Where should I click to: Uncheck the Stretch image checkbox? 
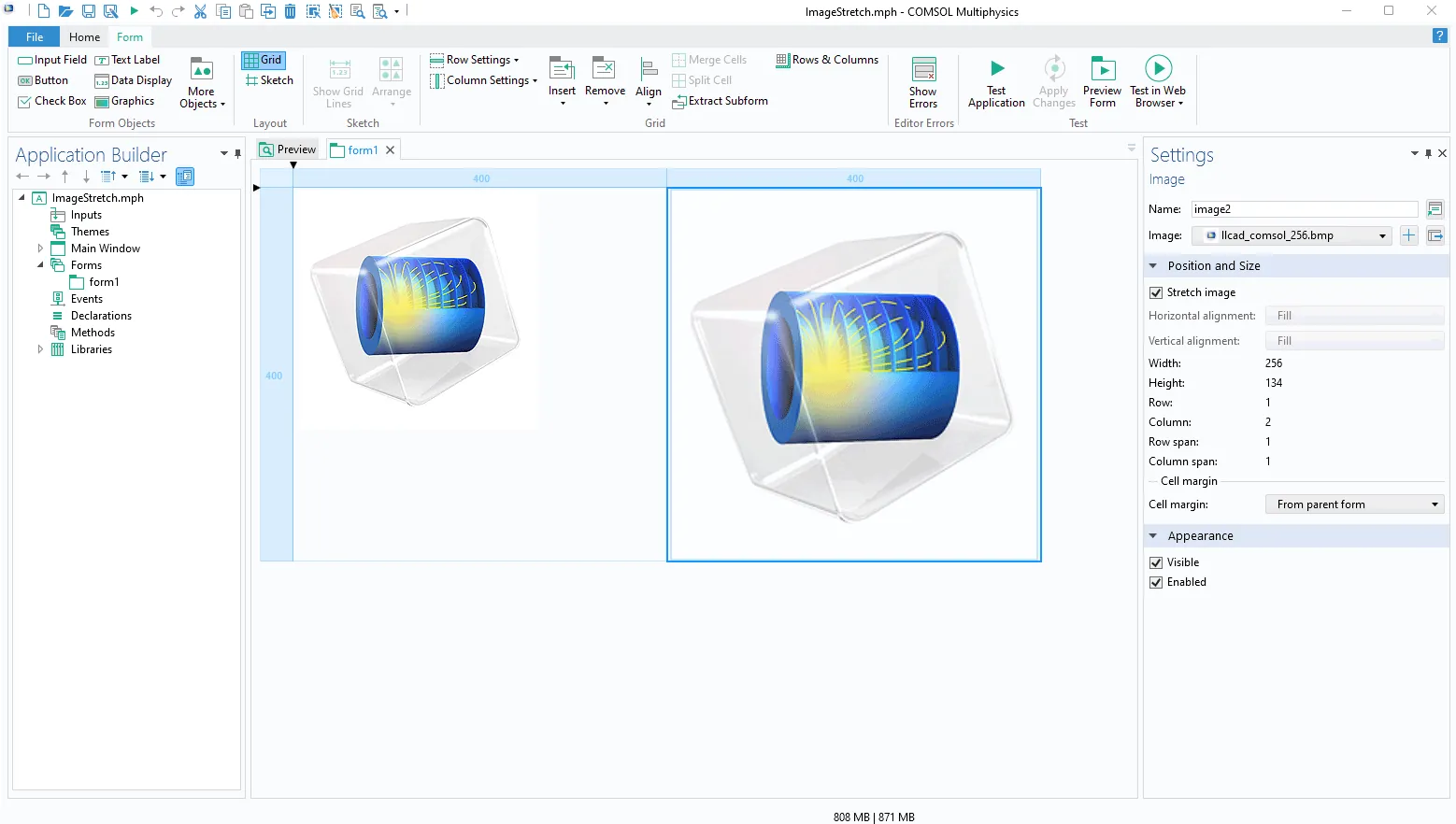click(1156, 292)
